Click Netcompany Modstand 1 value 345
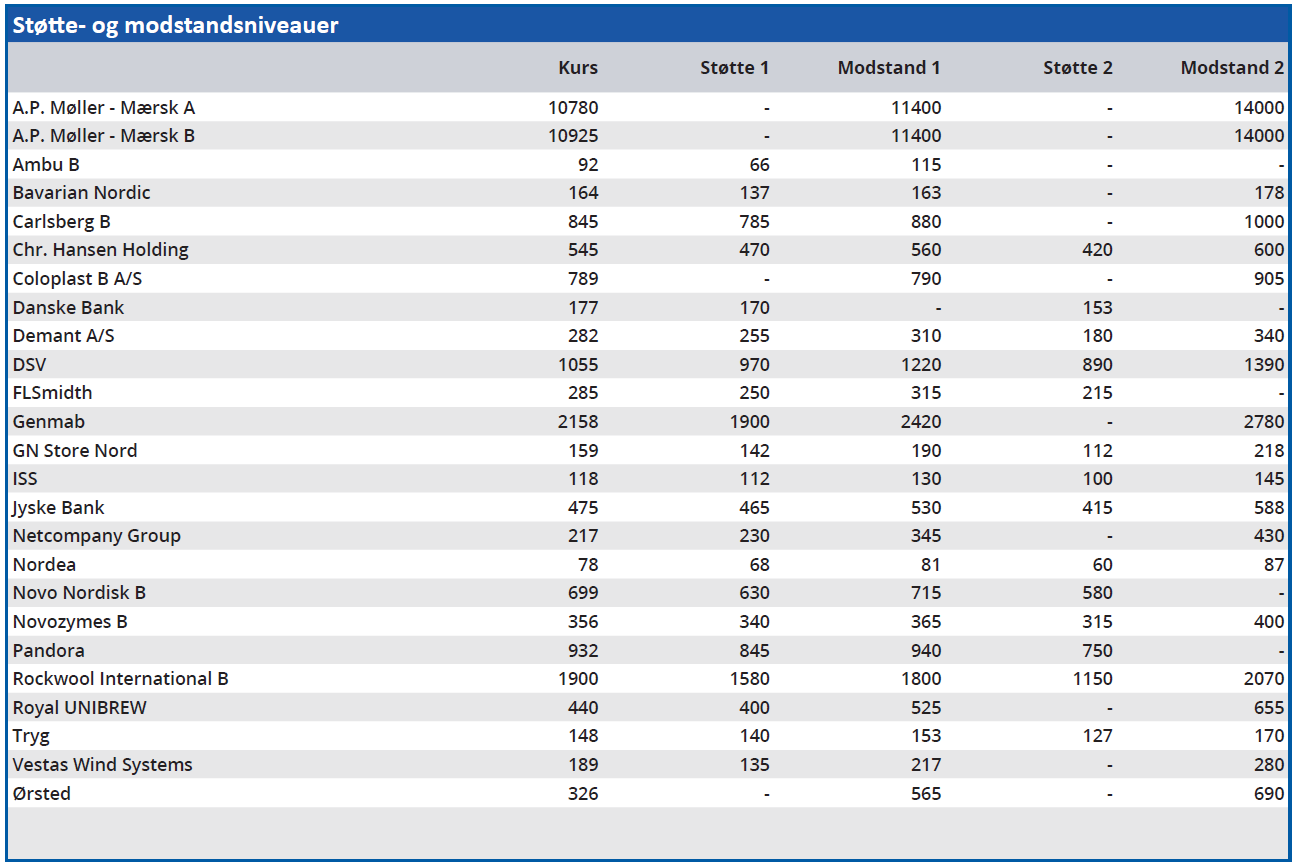The image size is (1296, 865). (x=926, y=536)
